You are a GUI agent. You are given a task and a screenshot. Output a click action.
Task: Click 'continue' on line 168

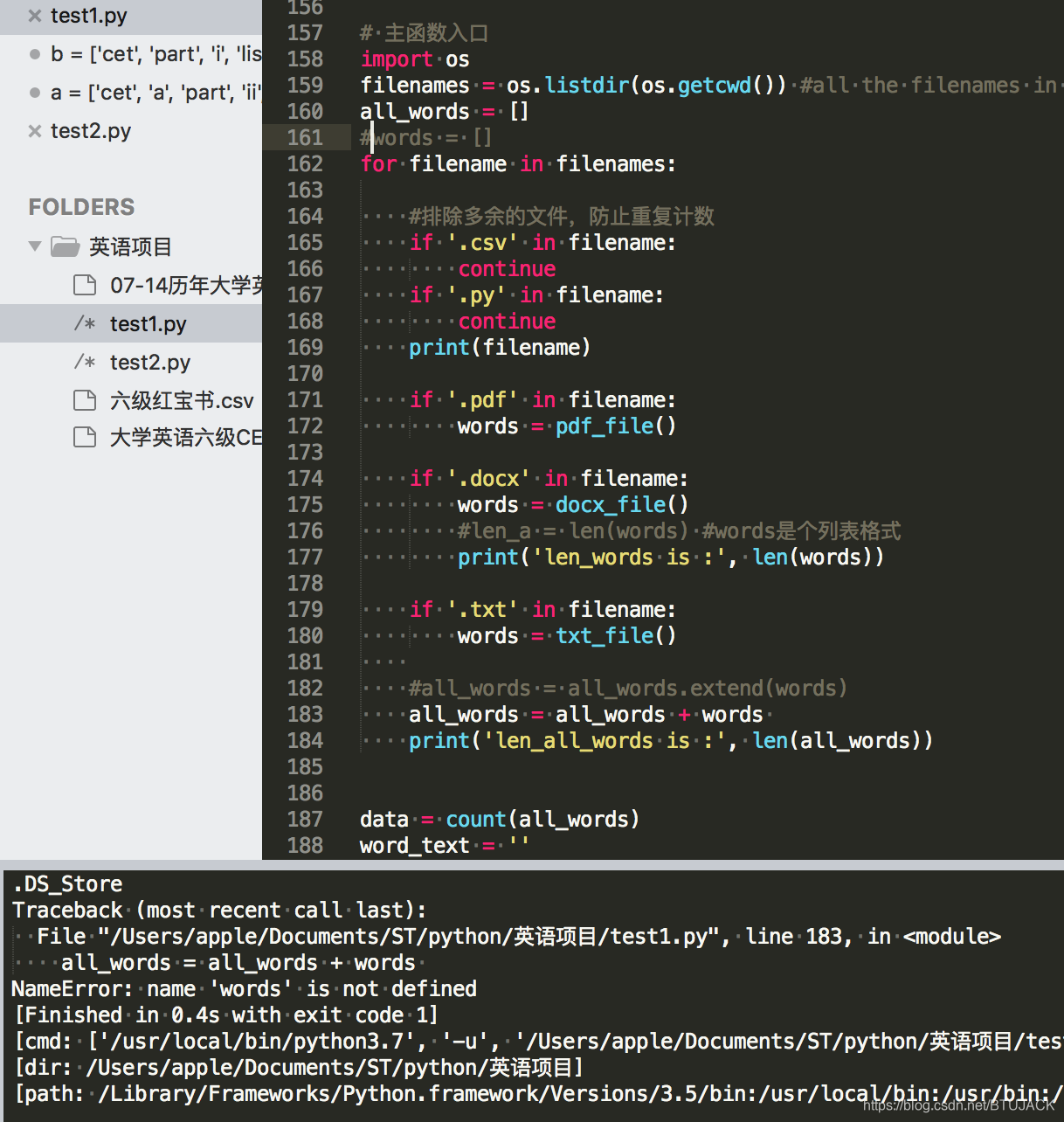[x=507, y=321]
